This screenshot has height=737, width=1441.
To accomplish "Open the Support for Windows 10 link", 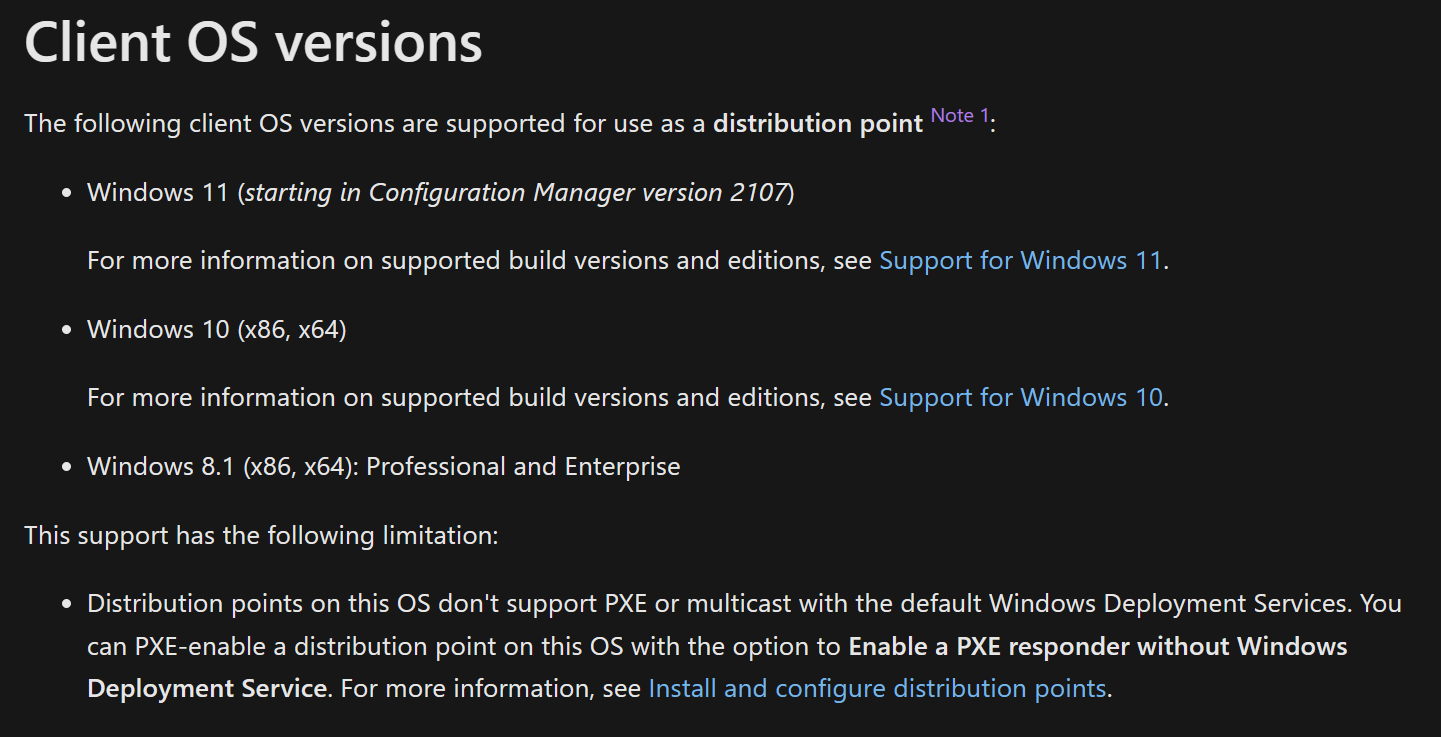I will coord(1021,398).
